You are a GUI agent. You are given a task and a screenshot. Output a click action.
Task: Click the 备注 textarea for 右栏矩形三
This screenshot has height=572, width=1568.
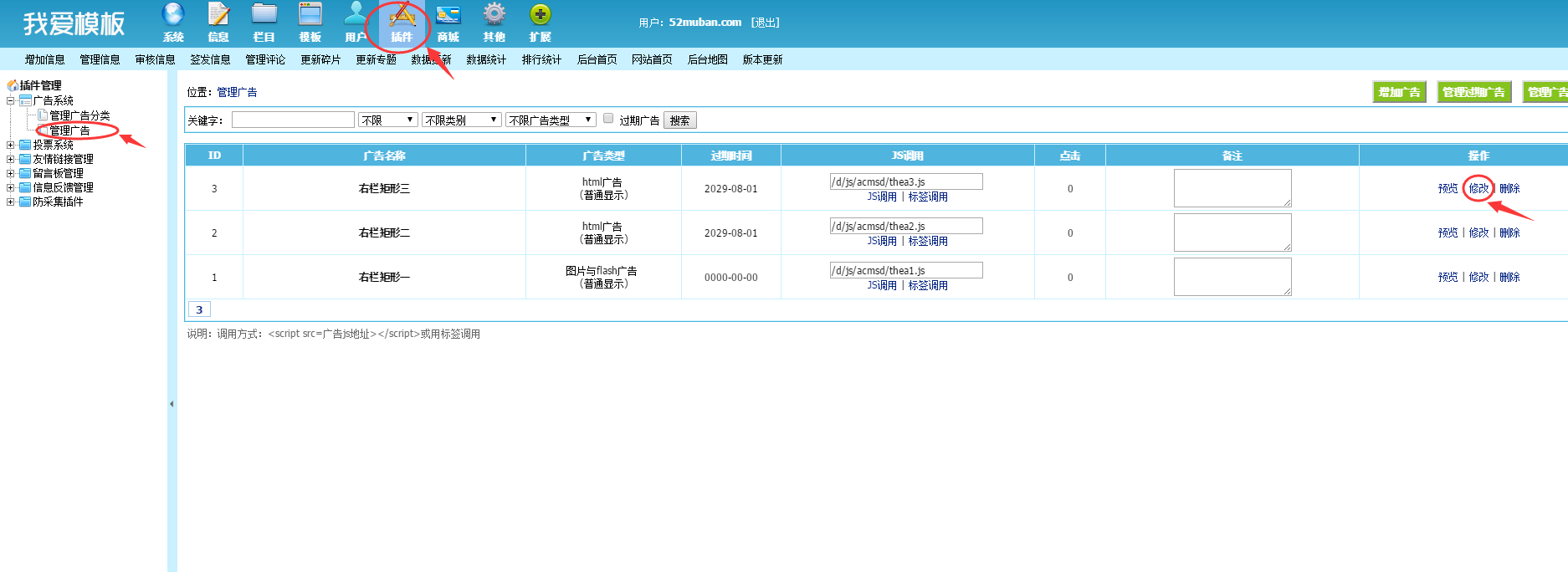click(1232, 188)
